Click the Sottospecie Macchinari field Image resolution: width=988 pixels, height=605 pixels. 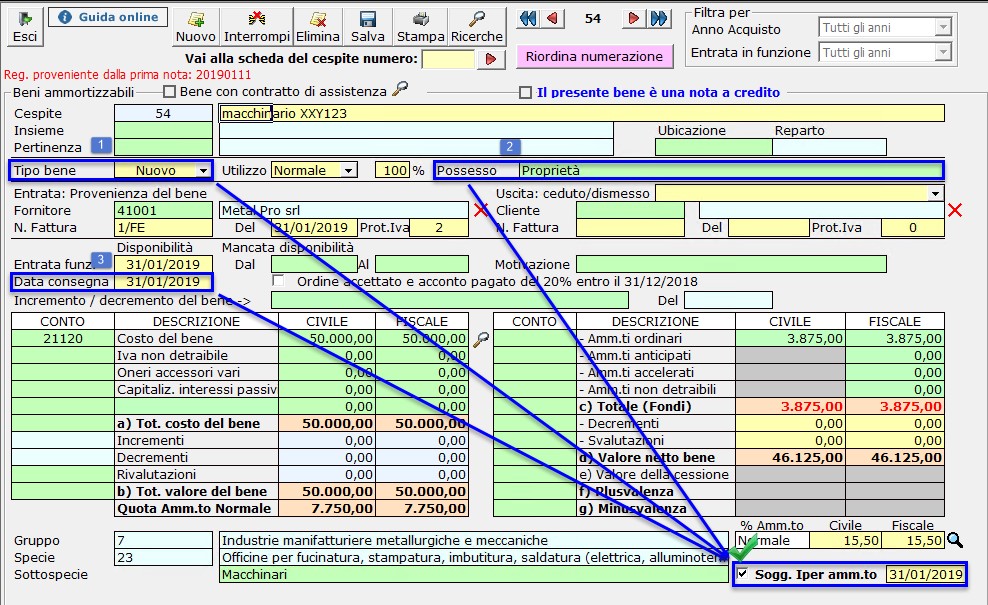[474, 575]
